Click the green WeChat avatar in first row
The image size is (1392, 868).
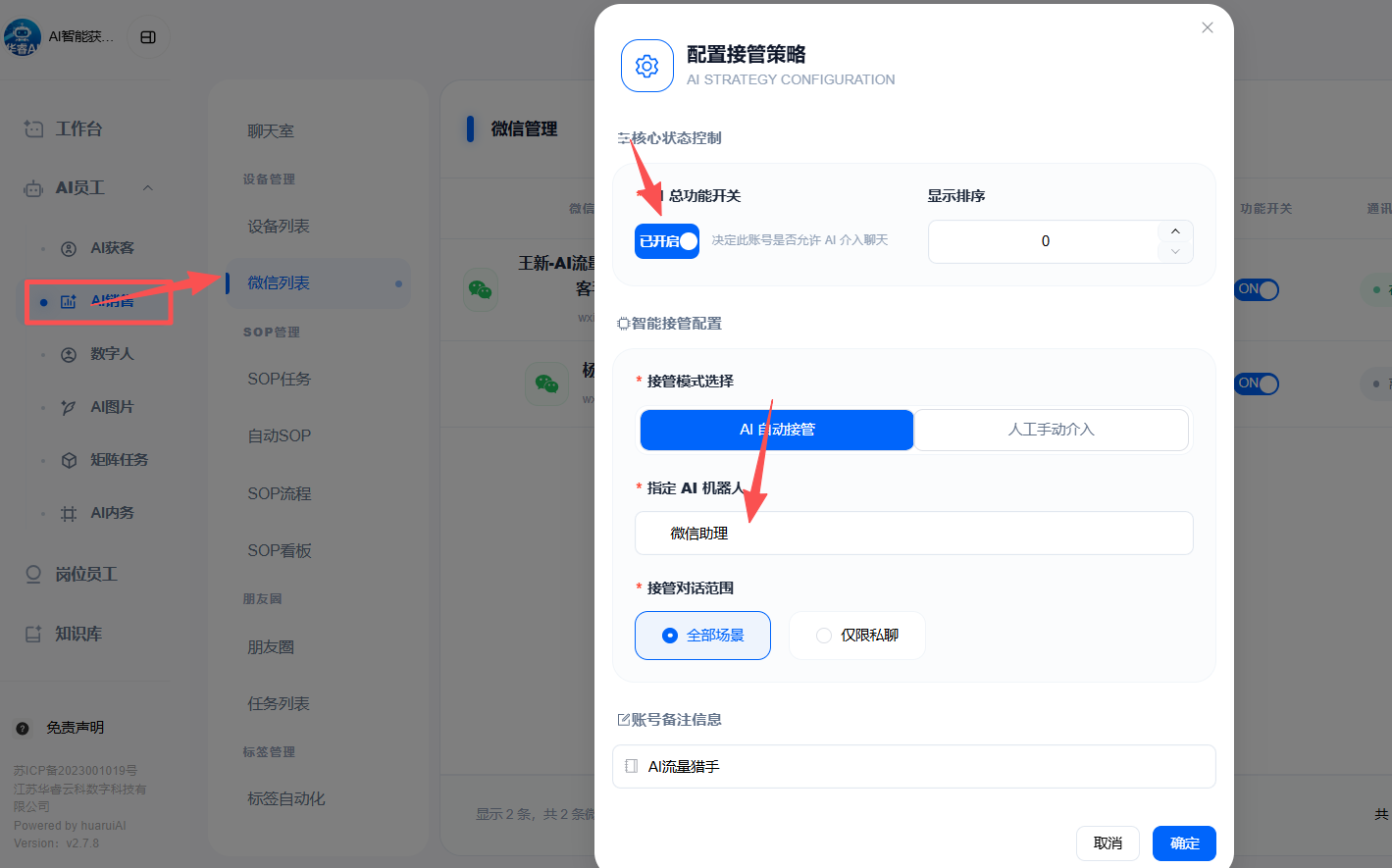tap(480, 289)
